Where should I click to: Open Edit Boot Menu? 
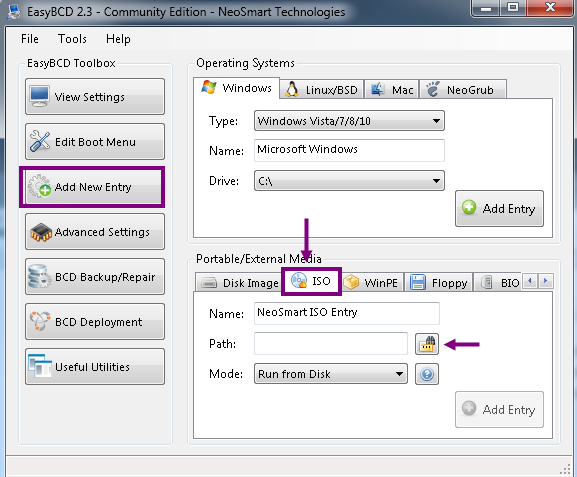pyautogui.click(x=95, y=141)
